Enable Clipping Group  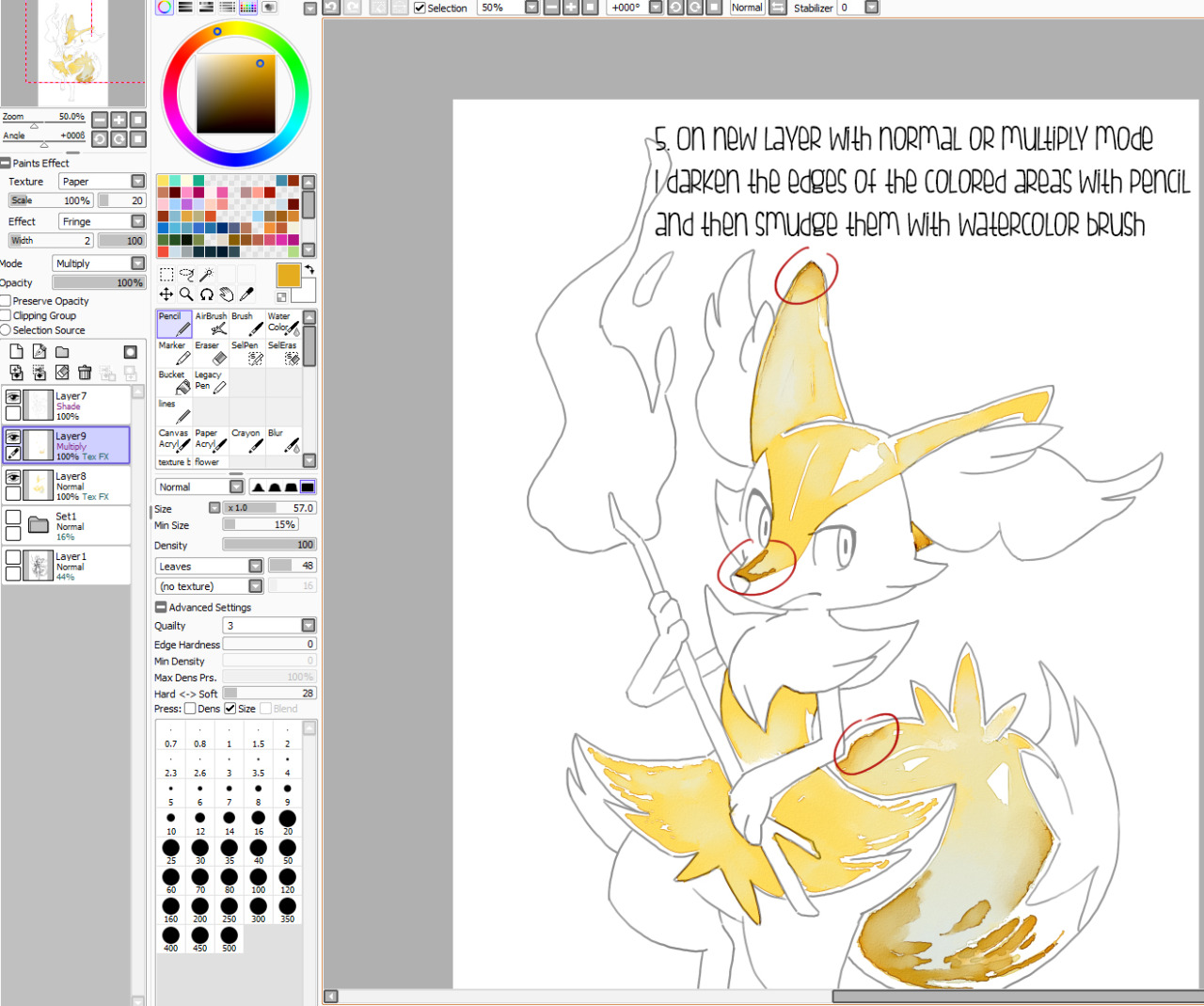[6, 315]
